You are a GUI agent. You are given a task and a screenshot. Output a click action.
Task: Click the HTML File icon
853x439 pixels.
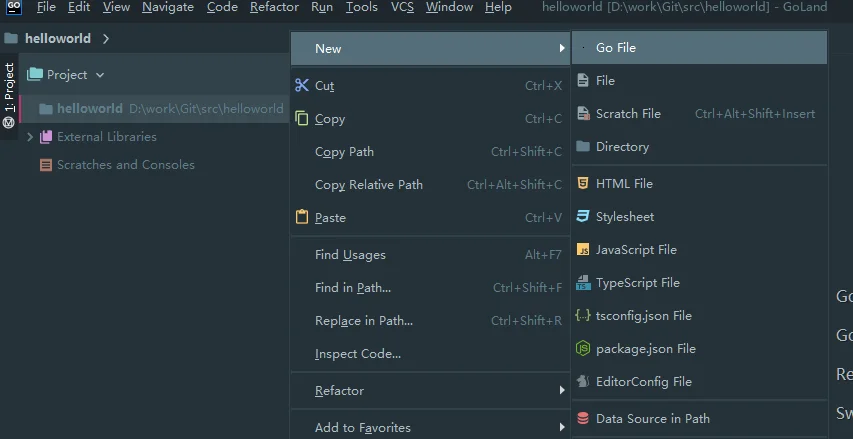pyautogui.click(x=583, y=183)
